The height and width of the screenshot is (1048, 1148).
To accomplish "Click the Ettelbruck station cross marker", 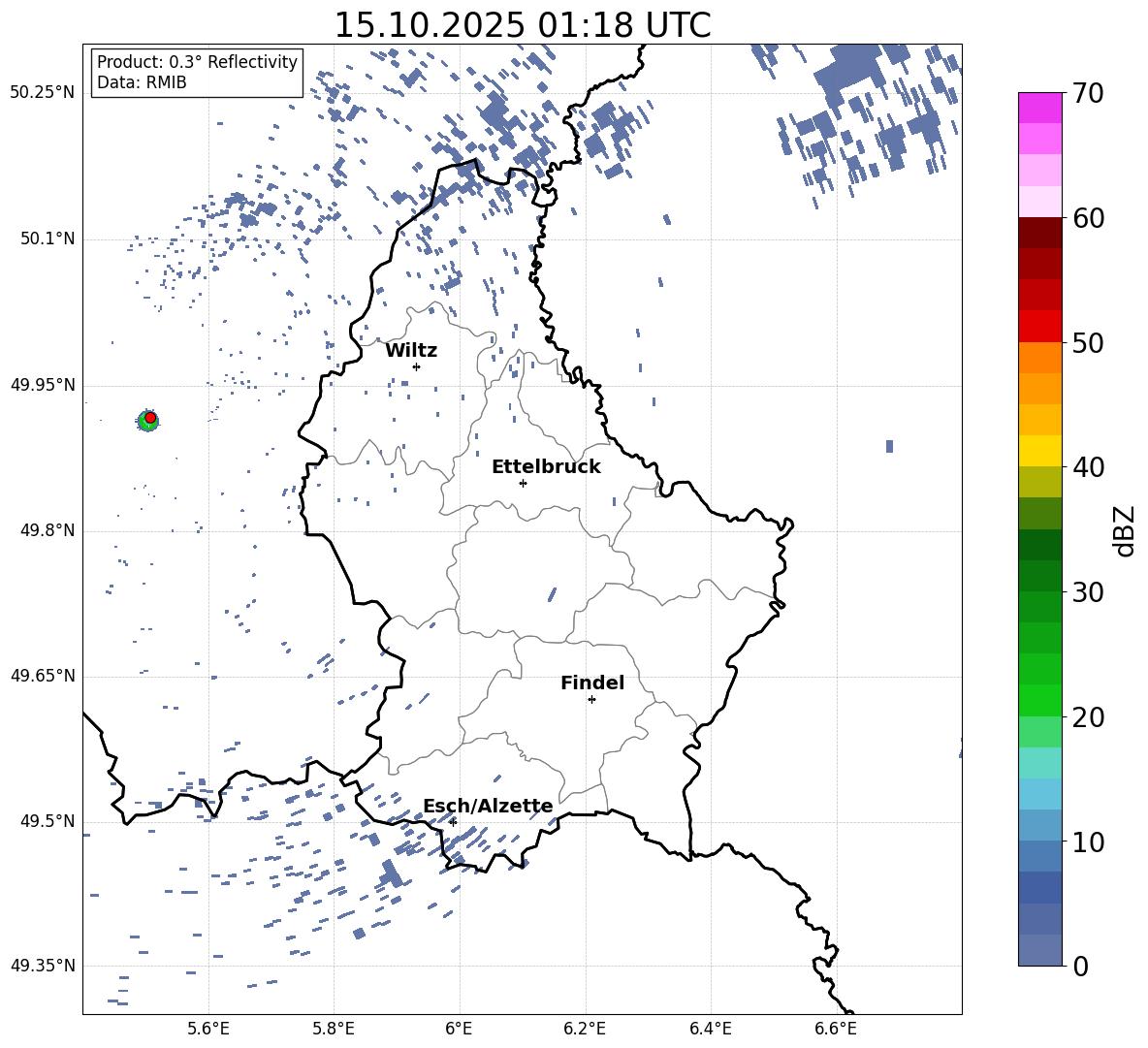I will click(x=523, y=483).
